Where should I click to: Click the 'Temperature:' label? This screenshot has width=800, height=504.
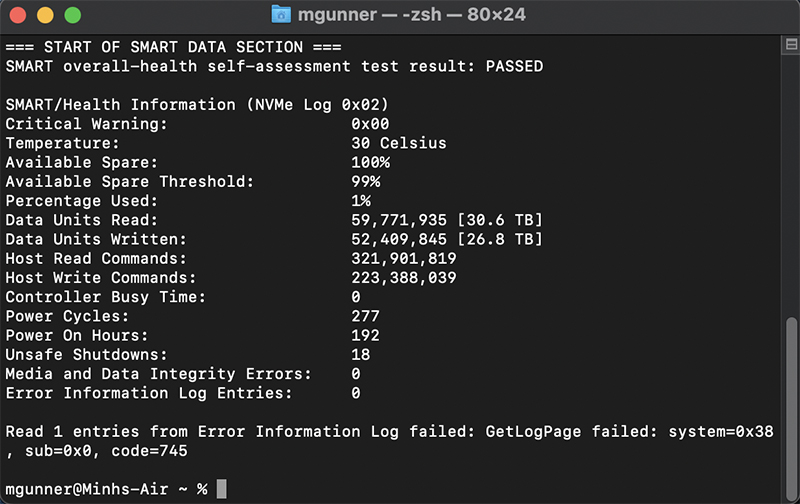point(62,143)
